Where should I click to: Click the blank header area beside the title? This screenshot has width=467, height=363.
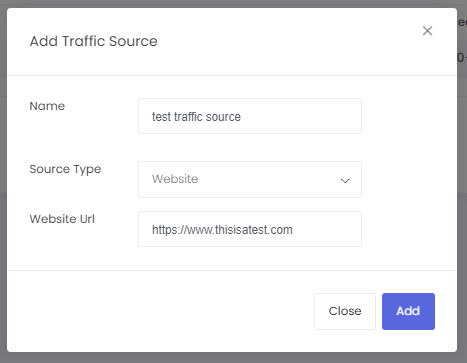click(287, 41)
